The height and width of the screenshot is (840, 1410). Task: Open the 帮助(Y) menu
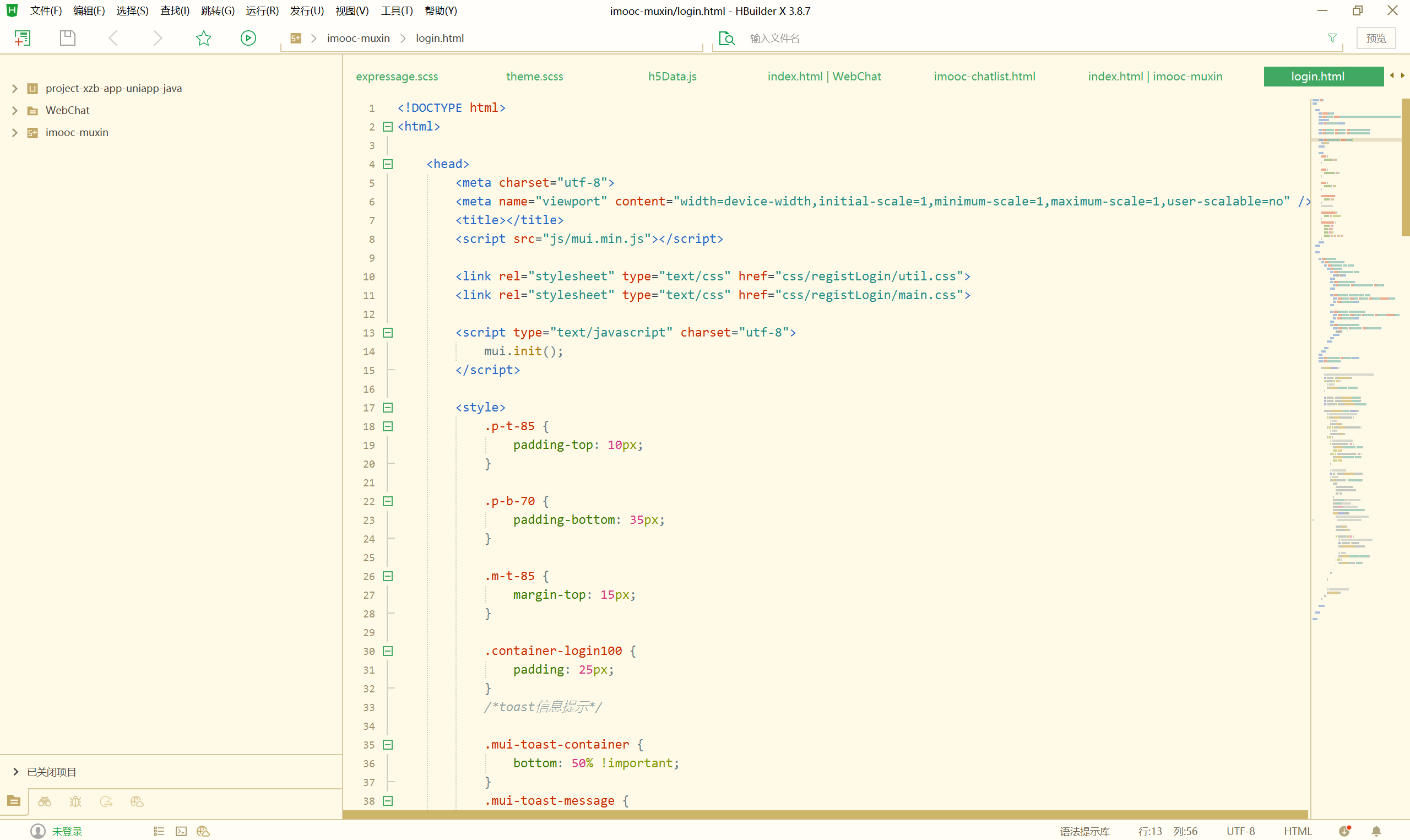[441, 11]
